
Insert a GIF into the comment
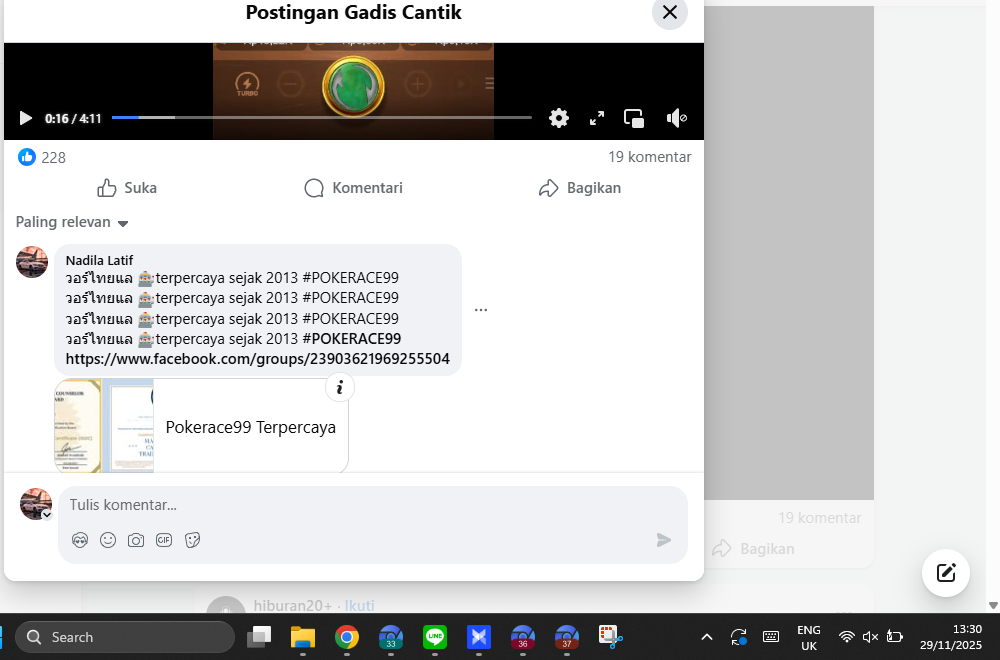click(x=164, y=540)
